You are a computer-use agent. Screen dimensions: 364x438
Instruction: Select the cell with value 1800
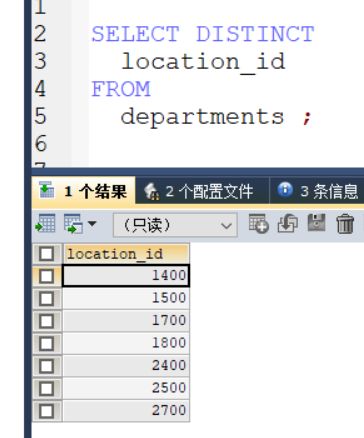coord(126,343)
